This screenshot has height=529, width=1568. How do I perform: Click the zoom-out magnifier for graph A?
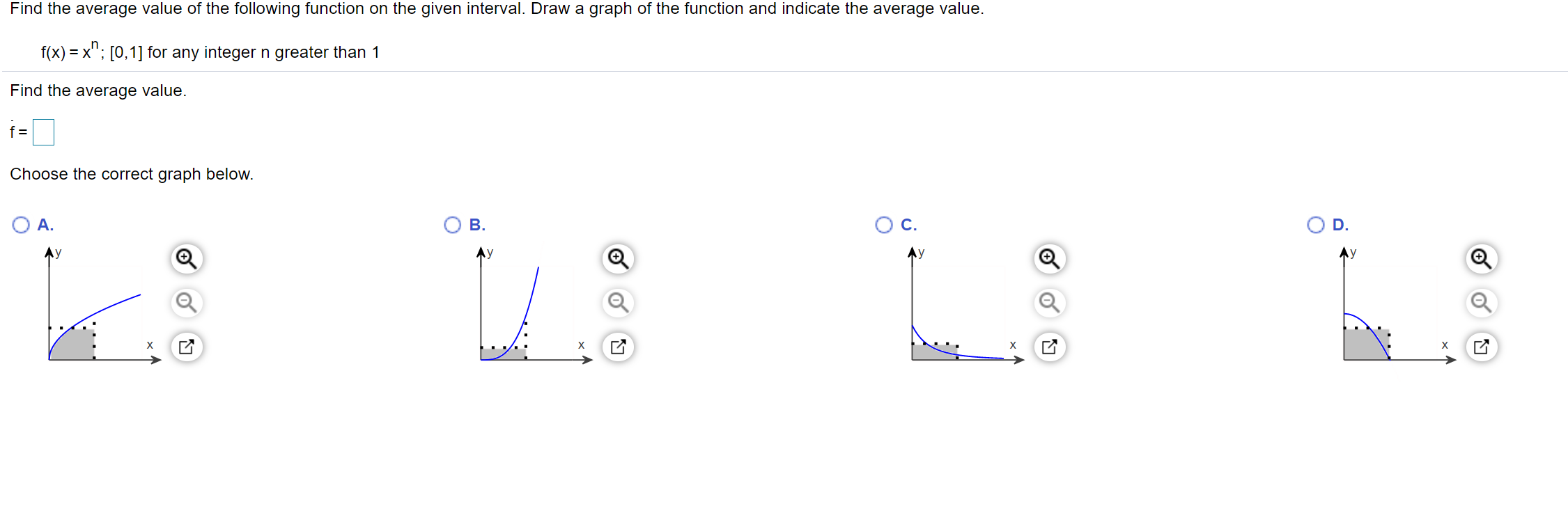click(186, 303)
